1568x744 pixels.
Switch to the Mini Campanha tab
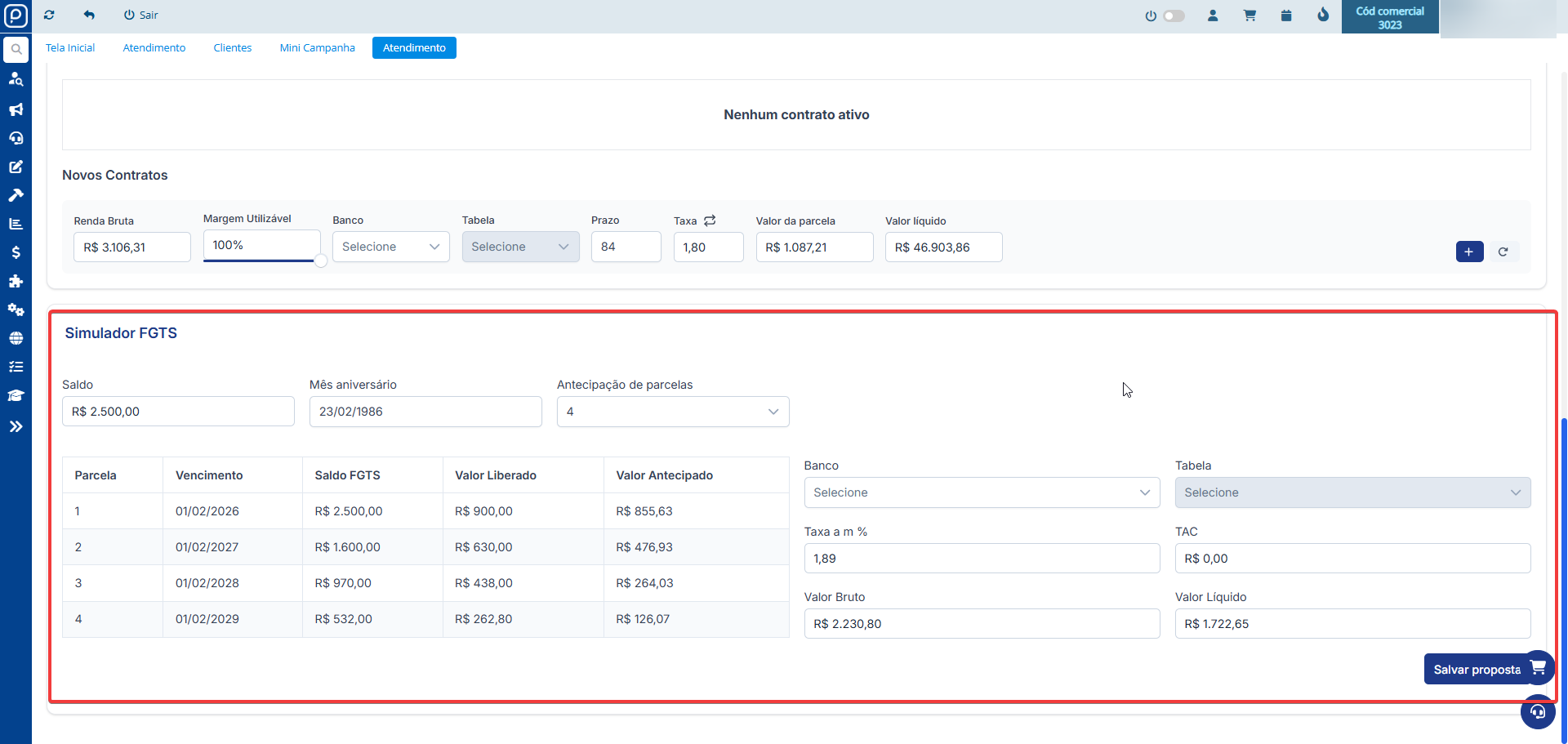pos(317,48)
